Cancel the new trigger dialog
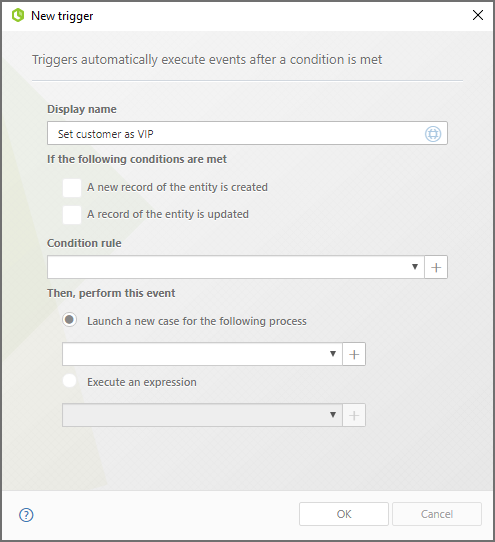Screen dimensions: 495x542 [x=437, y=514]
